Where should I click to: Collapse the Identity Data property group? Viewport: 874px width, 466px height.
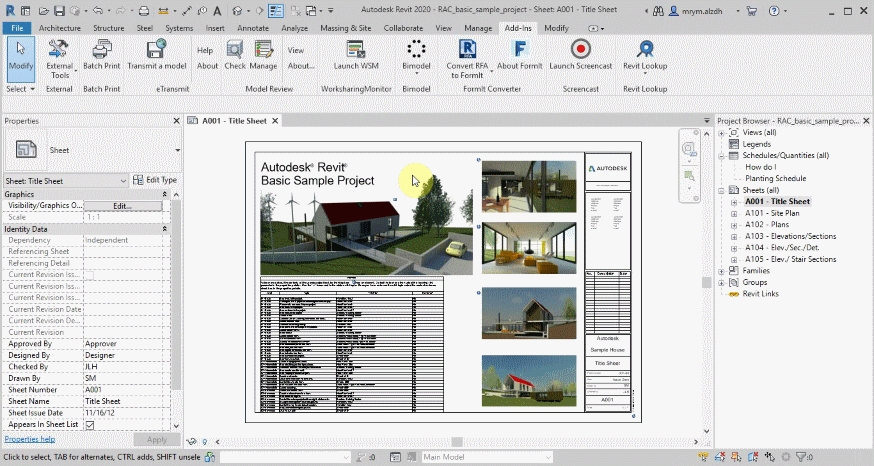165,229
